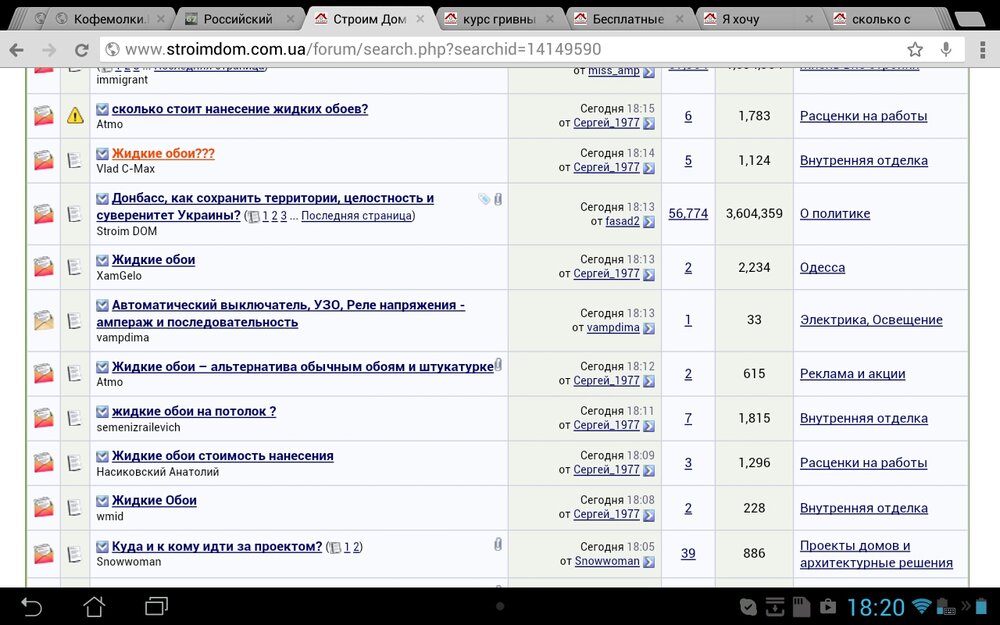Refresh the forum search results page
1000x625 pixels.
click(x=83, y=47)
